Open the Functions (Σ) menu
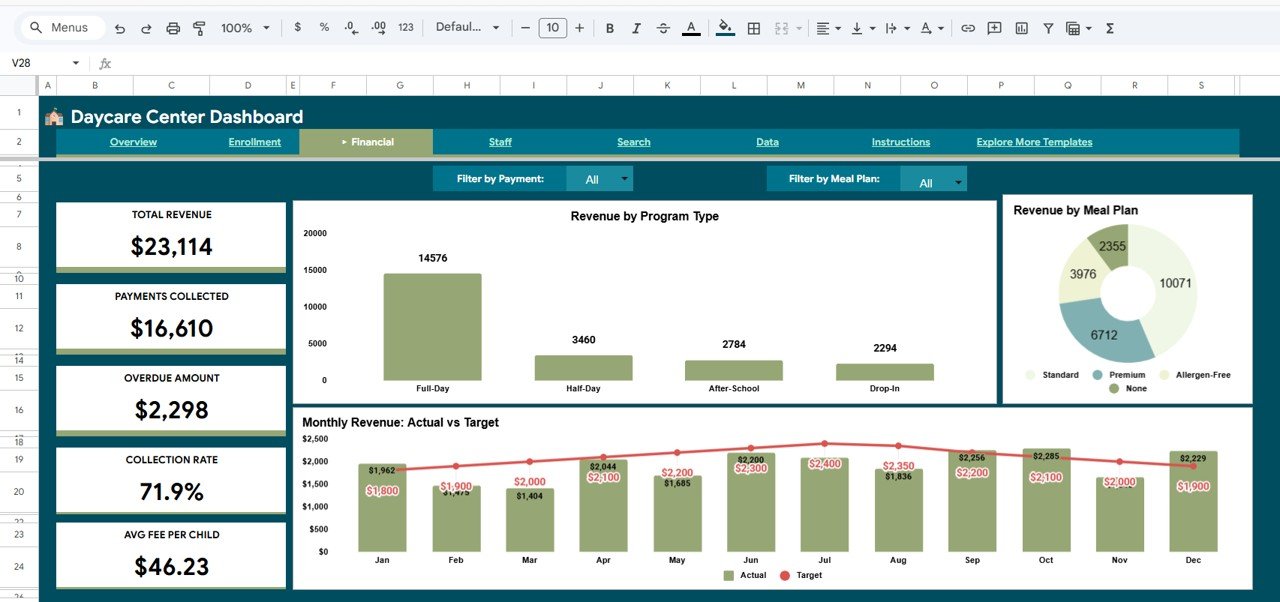The height and width of the screenshot is (602, 1280). 1109,27
